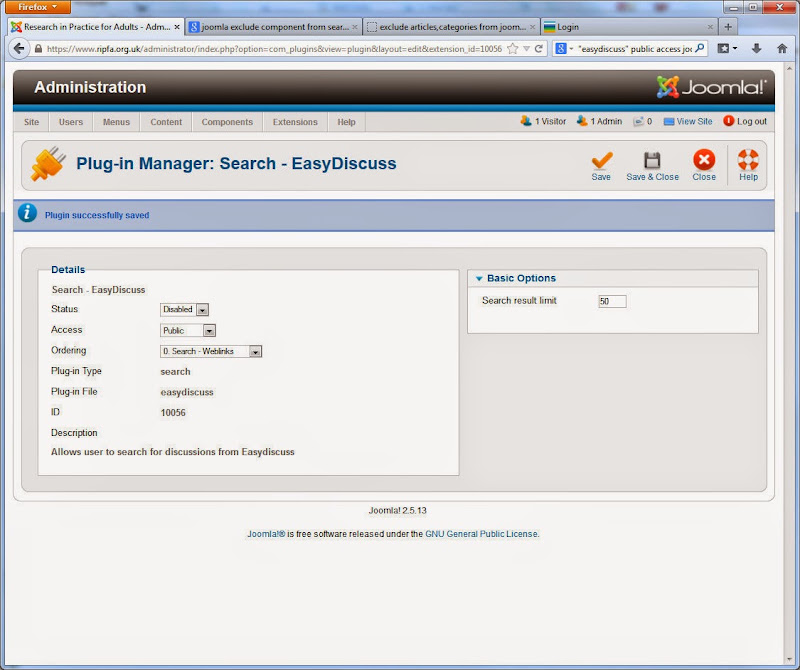800x670 pixels.
Task: Click the Save & Close floppy icon
Action: (x=652, y=160)
